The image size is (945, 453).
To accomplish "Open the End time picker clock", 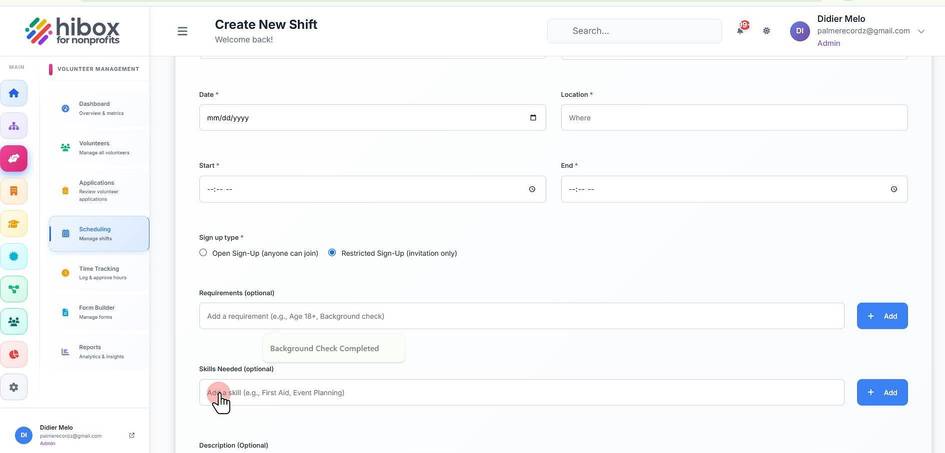I will (894, 189).
